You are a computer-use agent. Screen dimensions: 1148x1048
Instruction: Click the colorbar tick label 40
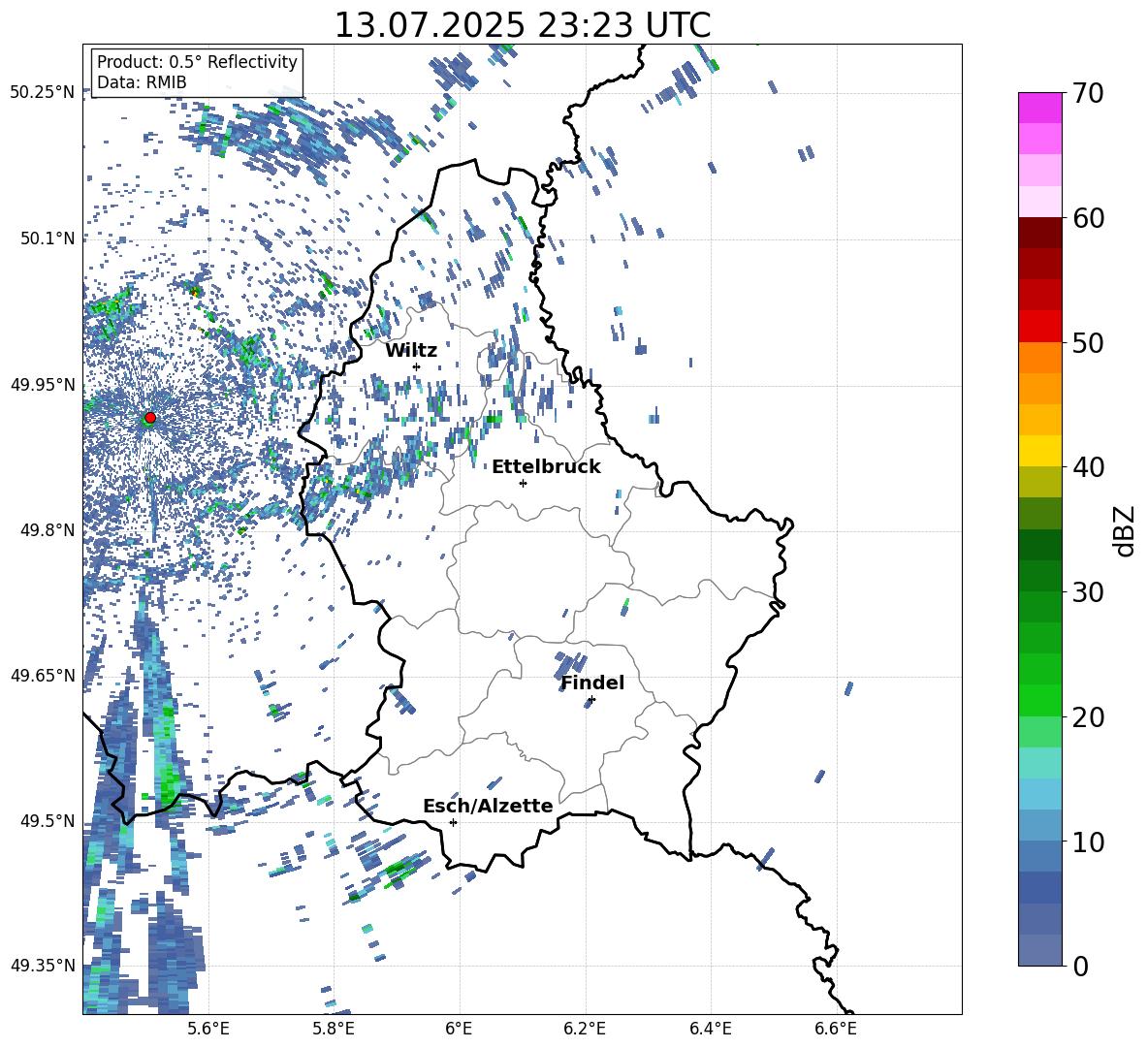coord(1088,467)
